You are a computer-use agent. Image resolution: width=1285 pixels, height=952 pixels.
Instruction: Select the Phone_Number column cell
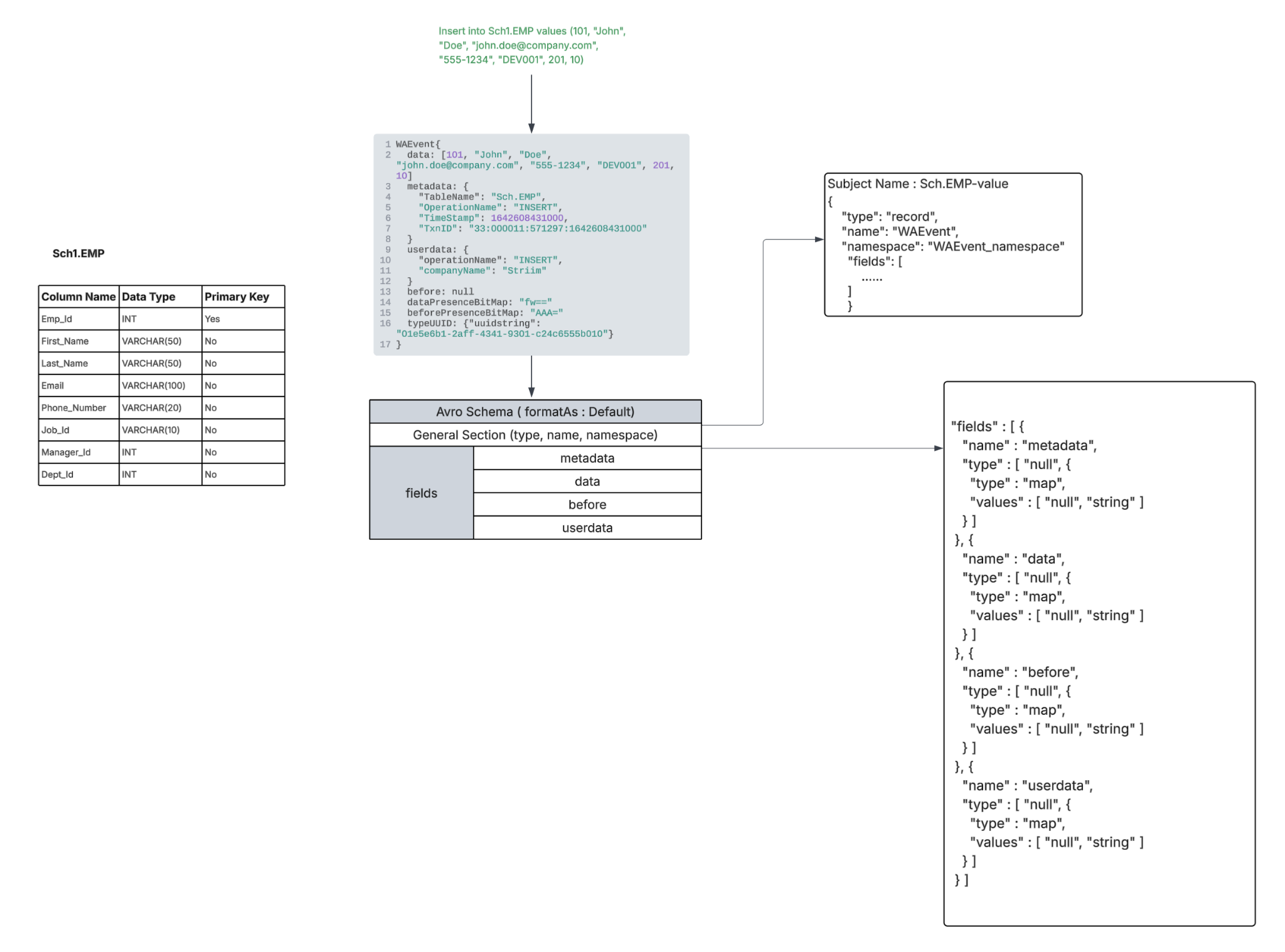(78, 408)
